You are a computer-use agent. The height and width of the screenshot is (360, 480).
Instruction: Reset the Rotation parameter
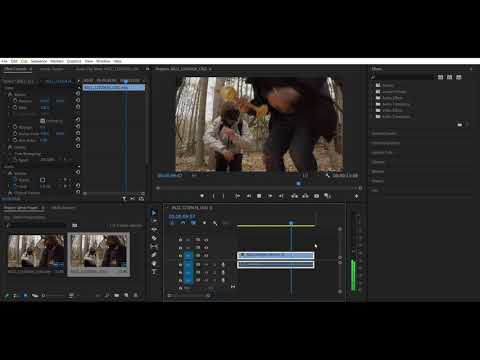pyautogui.click(x=78, y=127)
